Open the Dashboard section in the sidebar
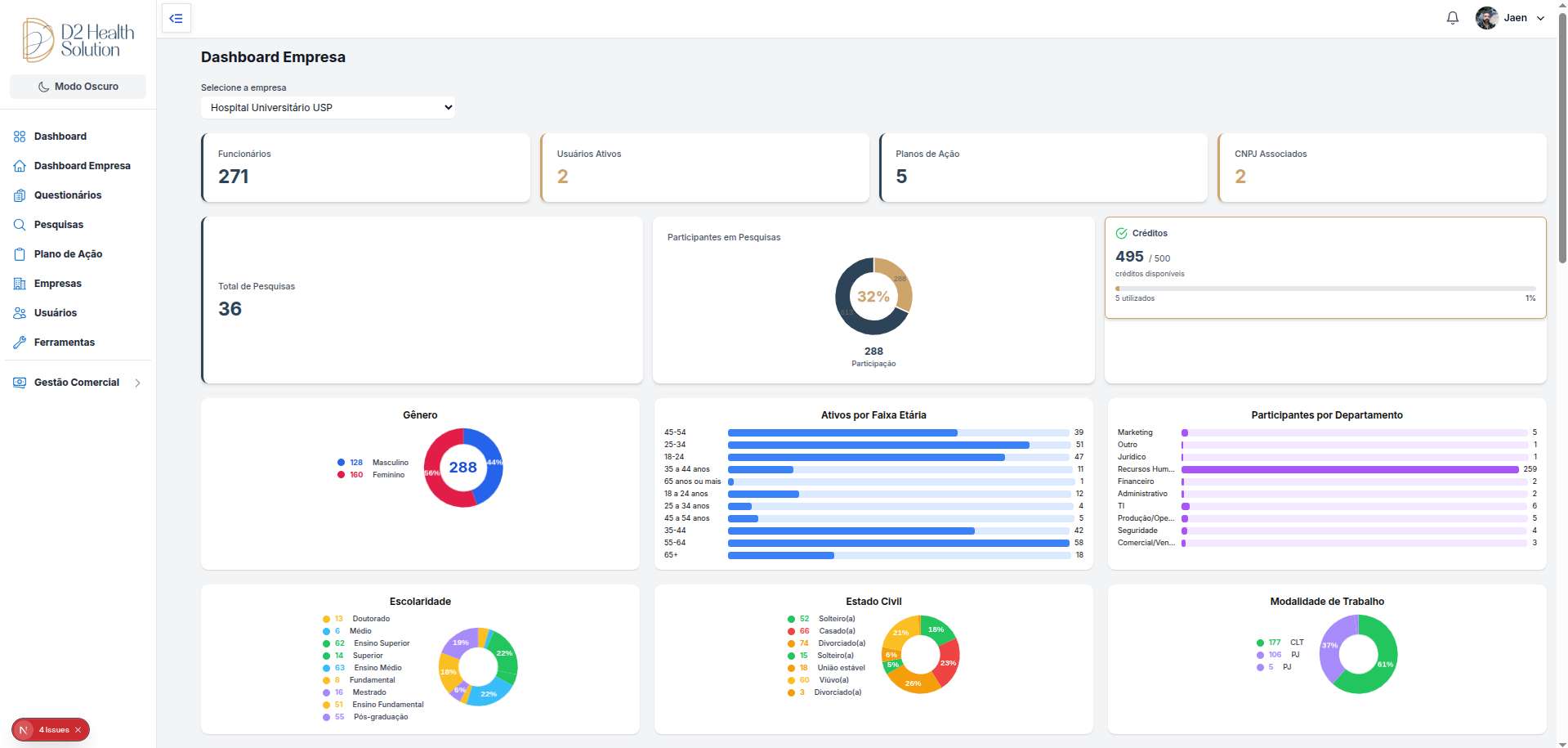Viewport: 1568px width, 748px height. [60, 136]
